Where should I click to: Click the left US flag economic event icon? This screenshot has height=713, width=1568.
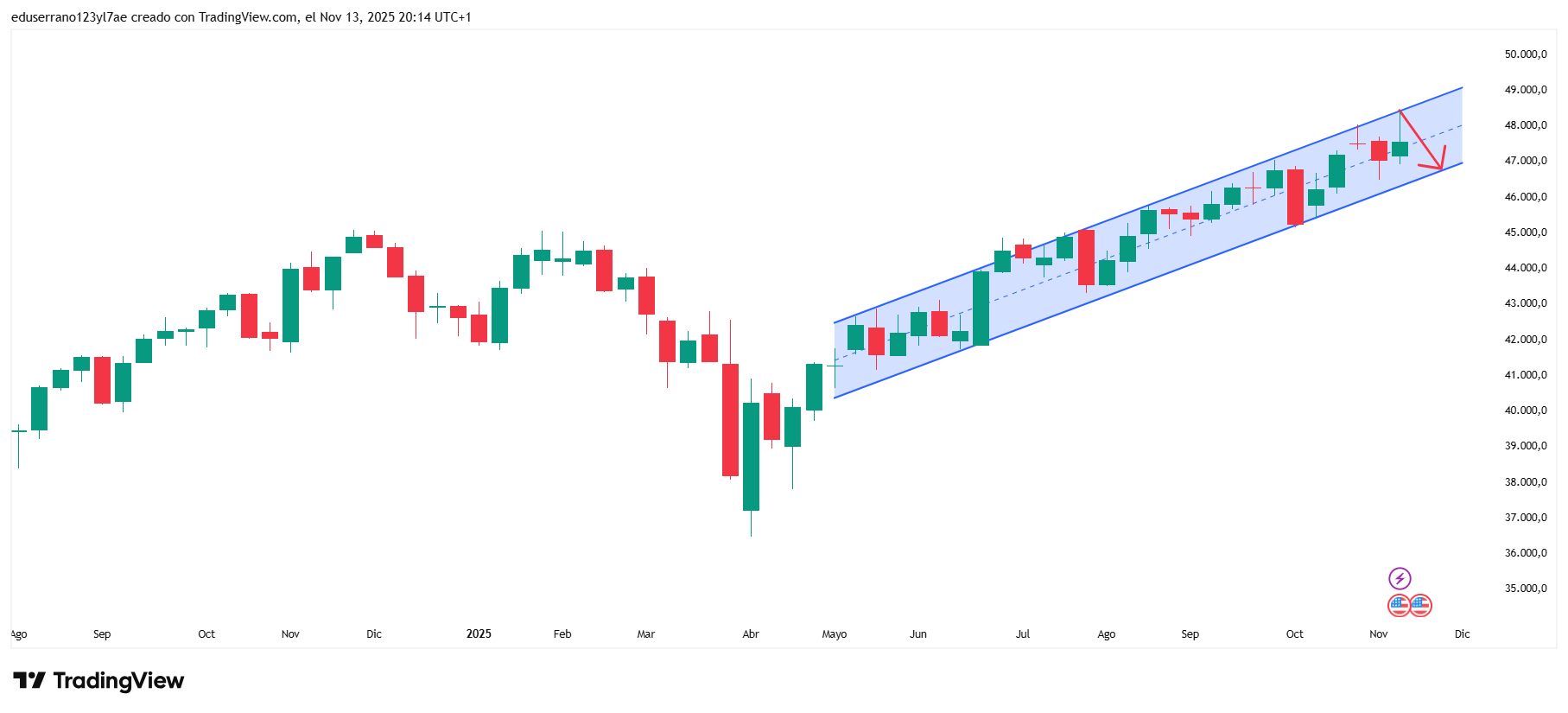pos(1399,605)
